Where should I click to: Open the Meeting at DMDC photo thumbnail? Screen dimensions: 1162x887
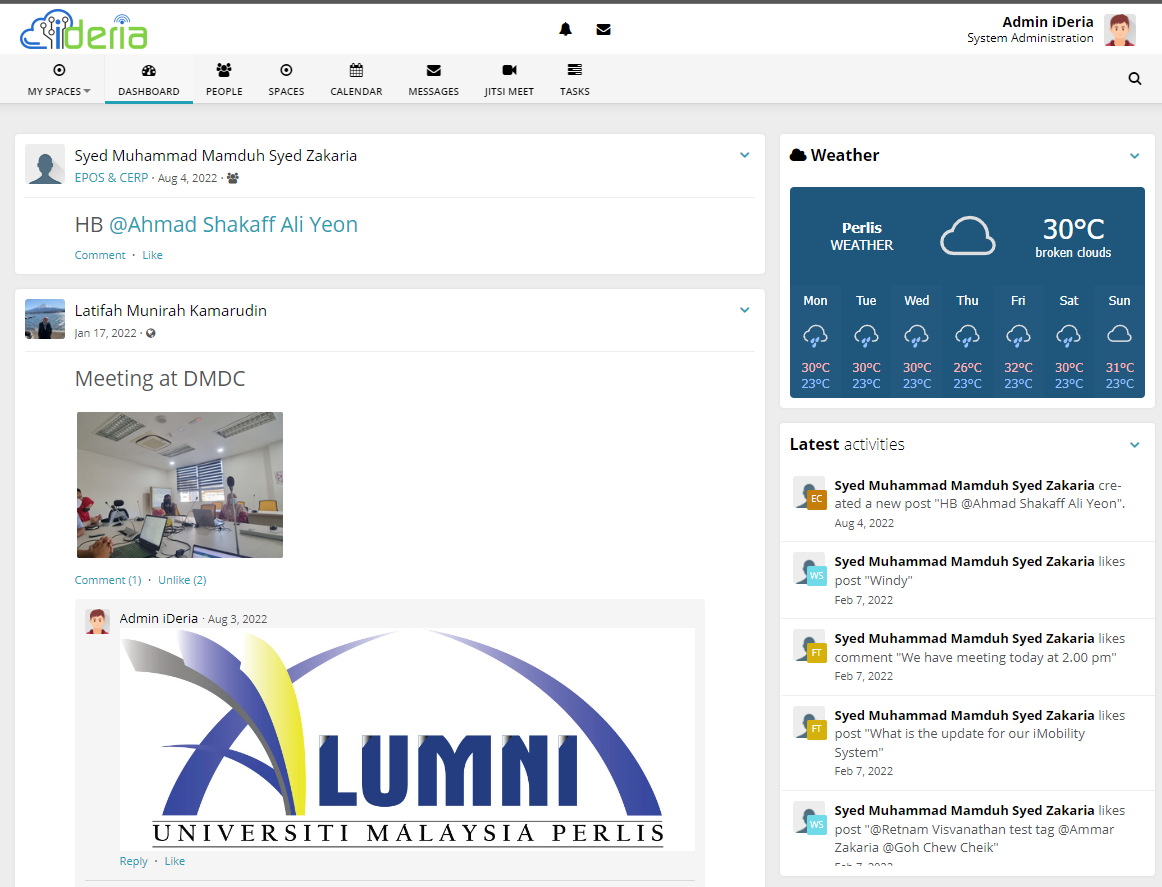coord(180,485)
